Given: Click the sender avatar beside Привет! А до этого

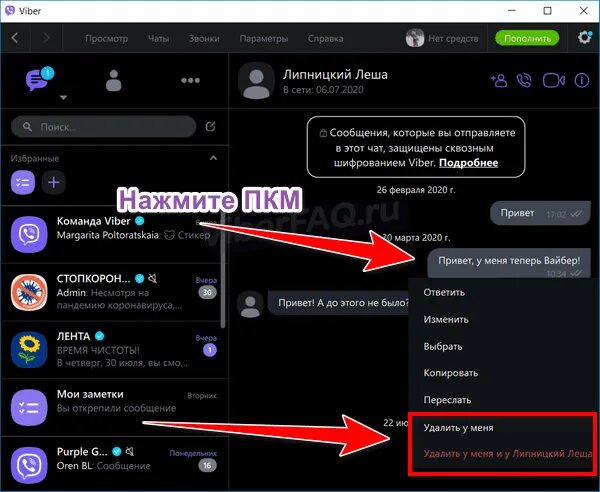Looking at the screenshot, I should click(250, 304).
